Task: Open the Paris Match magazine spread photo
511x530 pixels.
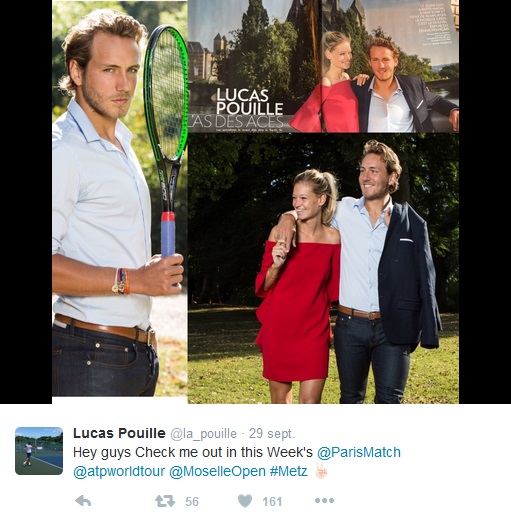Action: pos(323,66)
